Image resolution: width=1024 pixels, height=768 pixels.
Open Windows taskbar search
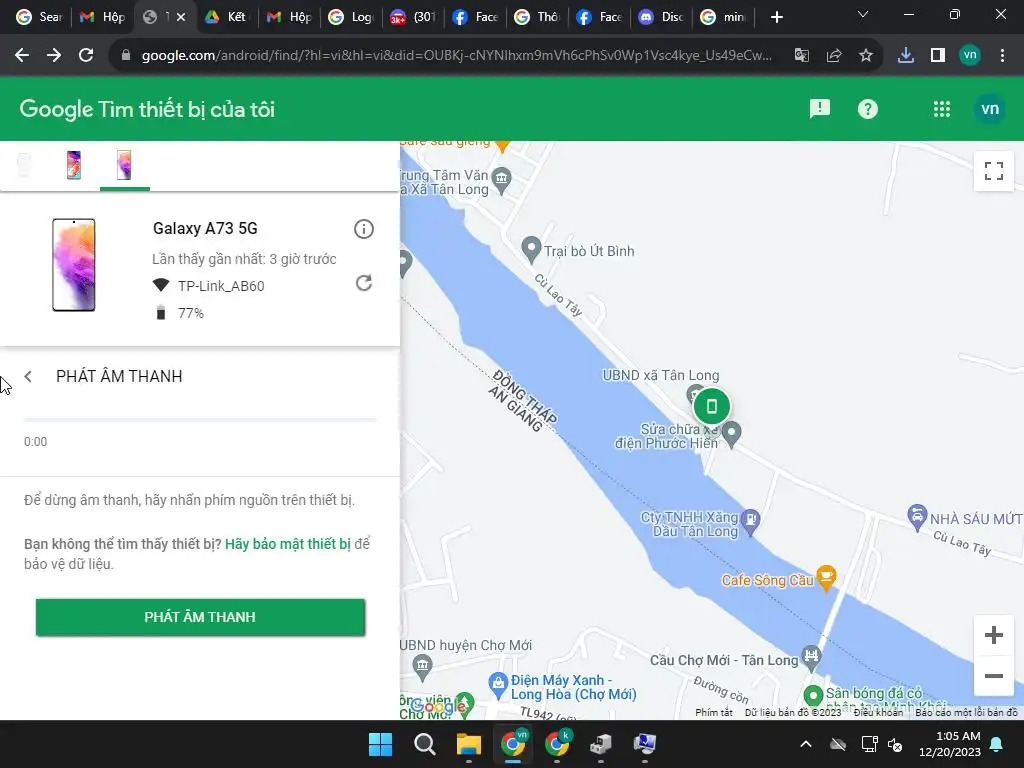[x=424, y=744]
